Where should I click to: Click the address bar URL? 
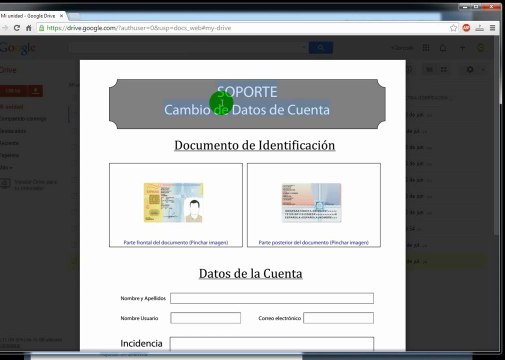point(139,28)
